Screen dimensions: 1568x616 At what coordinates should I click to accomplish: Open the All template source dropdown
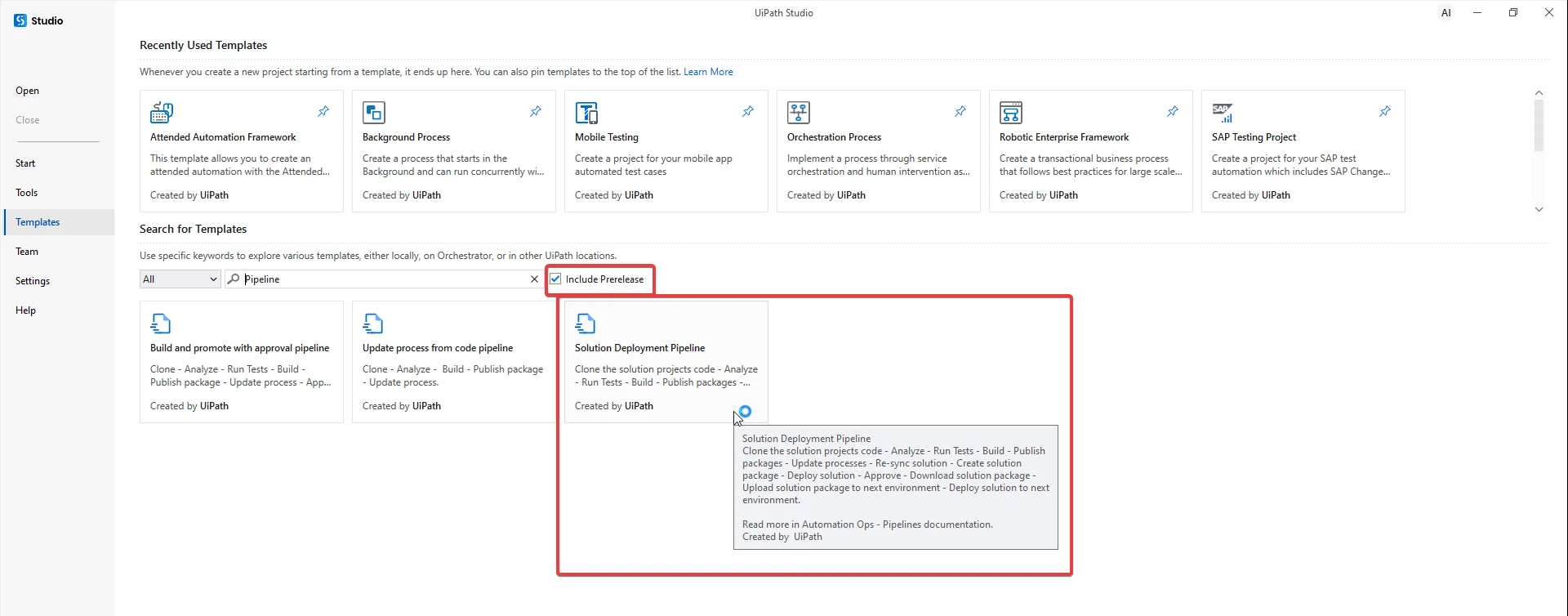180,279
